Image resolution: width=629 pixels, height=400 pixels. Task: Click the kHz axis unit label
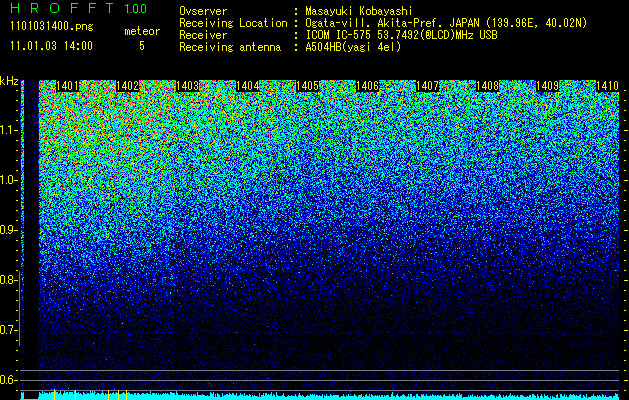point(9,81)
